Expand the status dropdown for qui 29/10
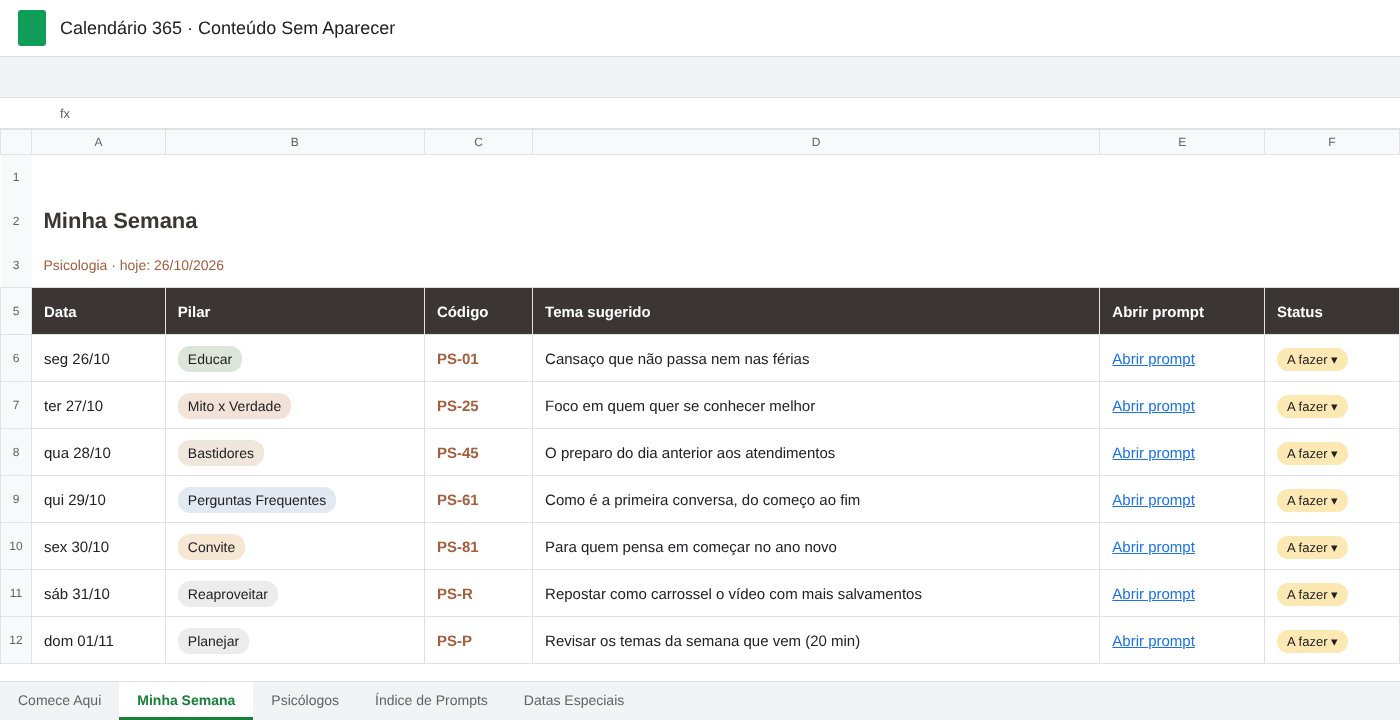The width and height of the screenshot is (1400, 720). point(1312,500)
